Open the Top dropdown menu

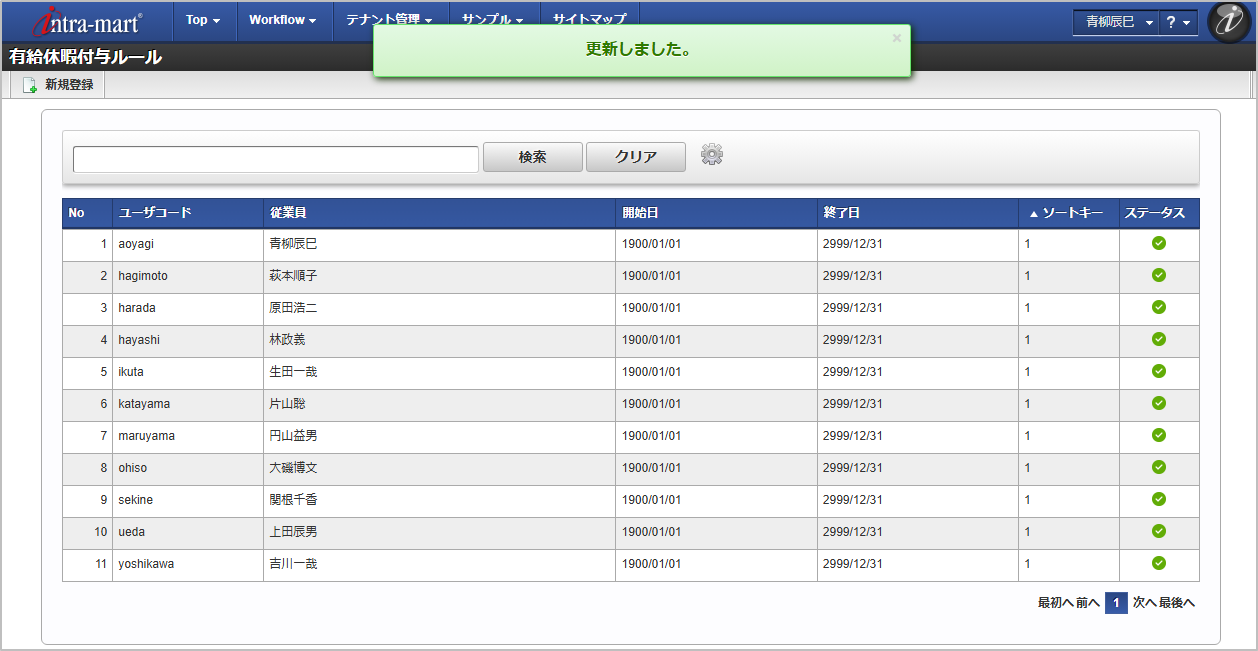203,20
